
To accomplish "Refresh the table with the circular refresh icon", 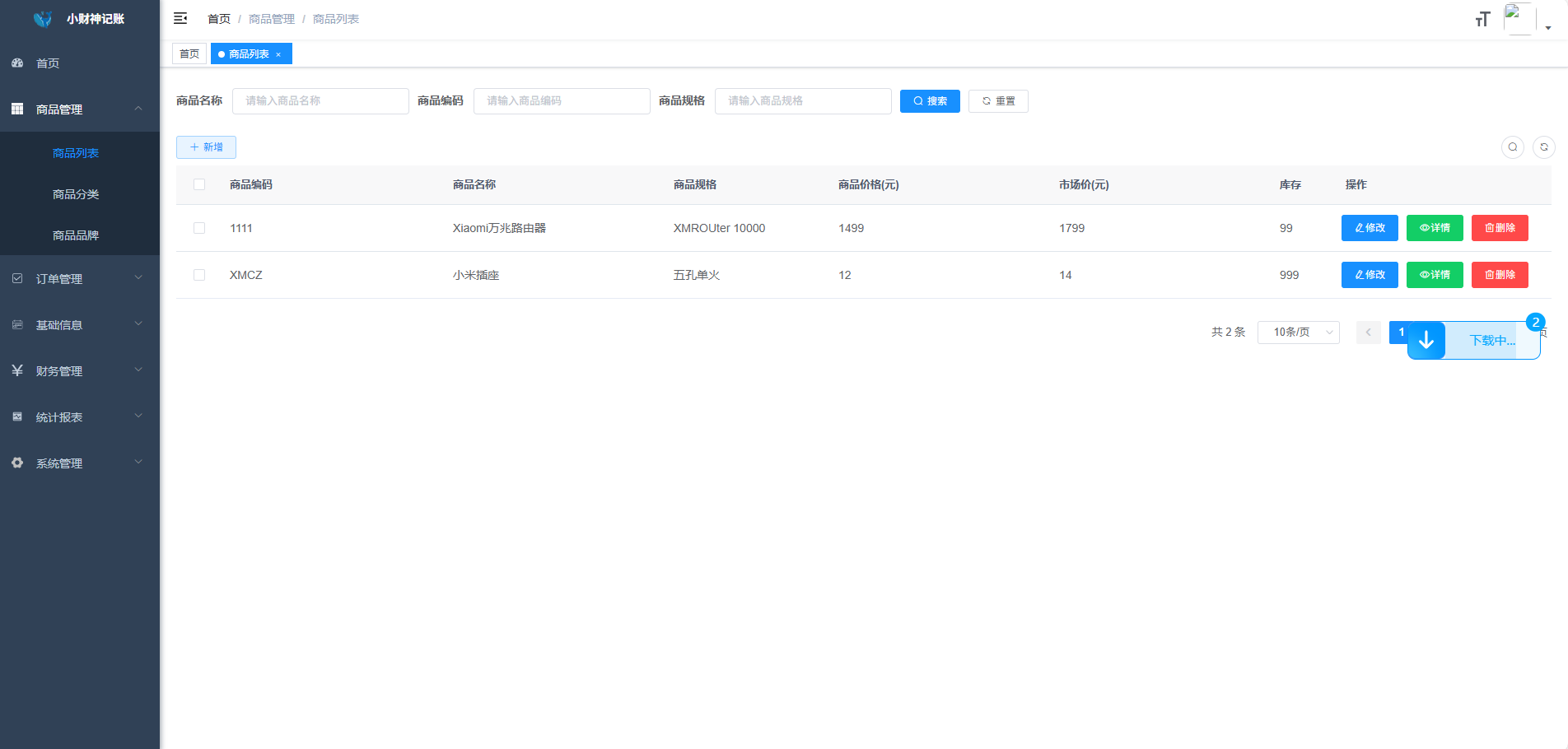I will [x=1545, y=147].
